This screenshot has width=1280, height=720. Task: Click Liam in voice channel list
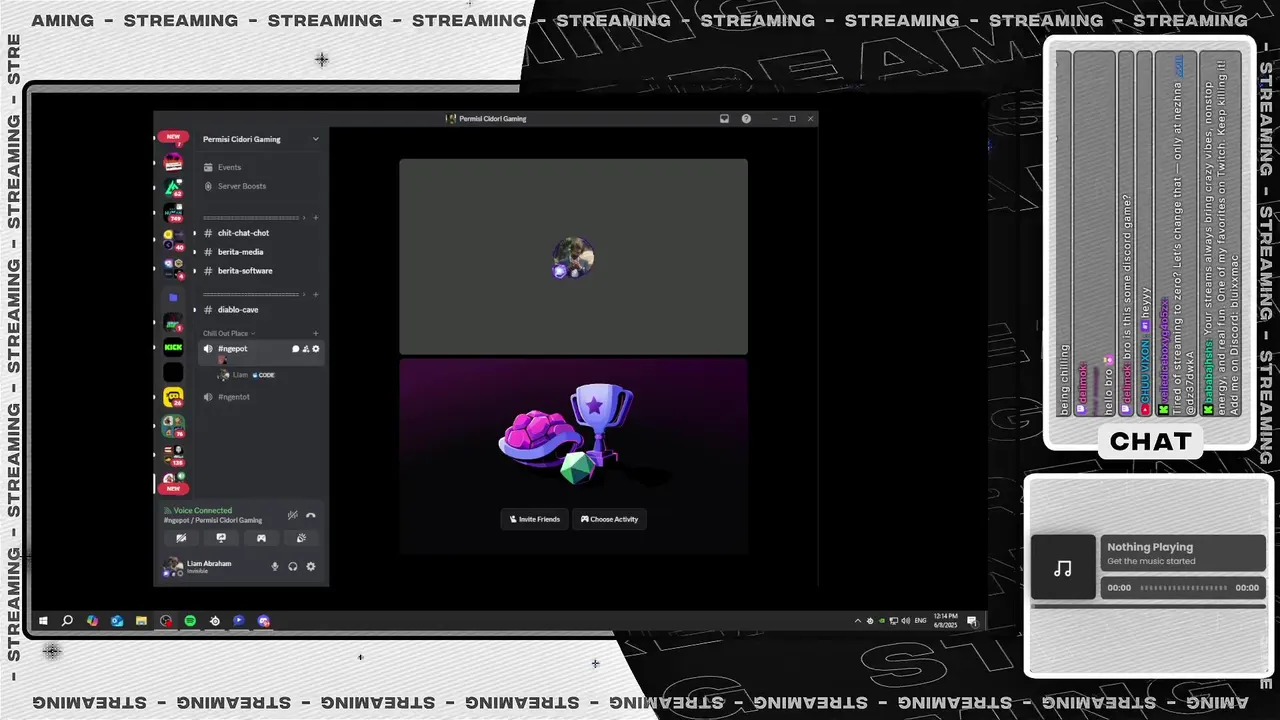[240, 375]
